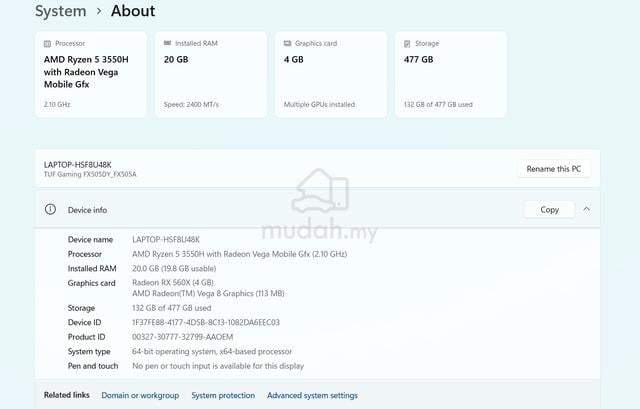Screen dimensions: 640x409
Task: Click the 2.10 GHz text in Processor card
Action: pyautogui.click(x=57, y=104)
